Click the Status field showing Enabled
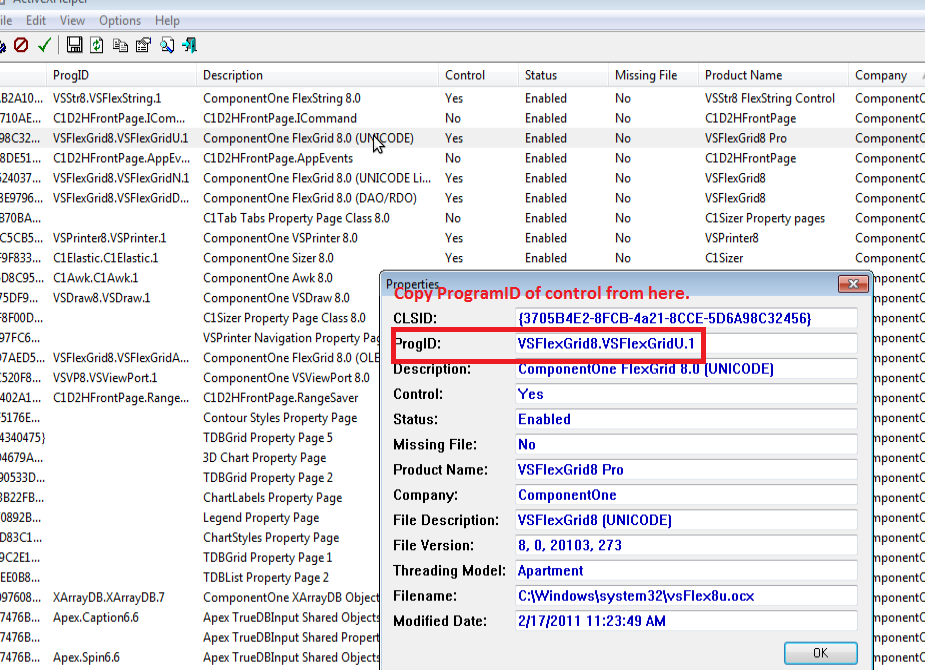 (686, 419)
